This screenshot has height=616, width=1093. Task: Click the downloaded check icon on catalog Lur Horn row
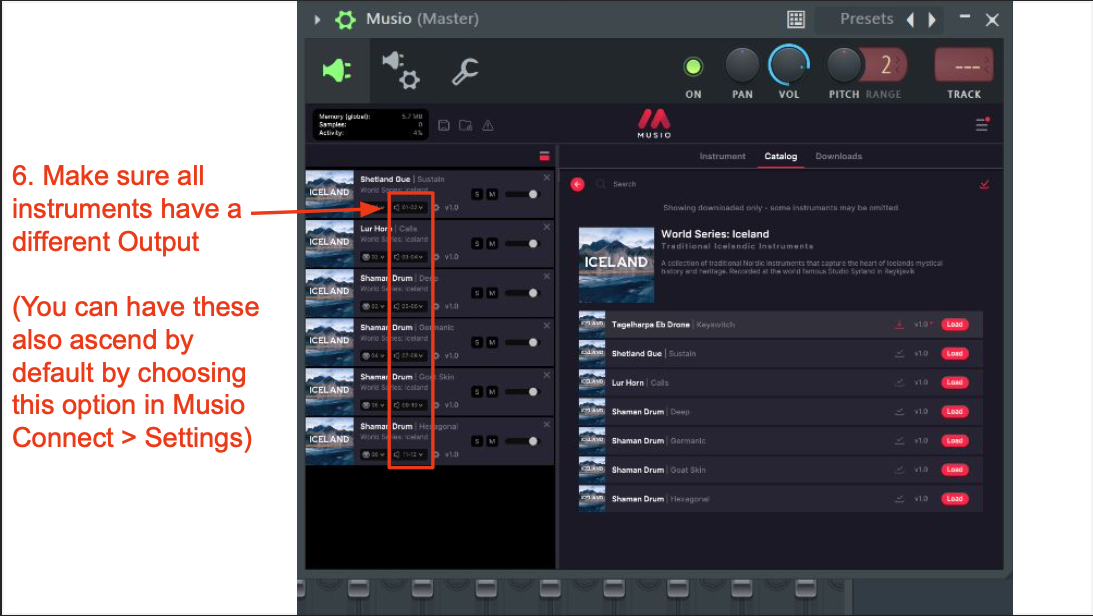899,383
